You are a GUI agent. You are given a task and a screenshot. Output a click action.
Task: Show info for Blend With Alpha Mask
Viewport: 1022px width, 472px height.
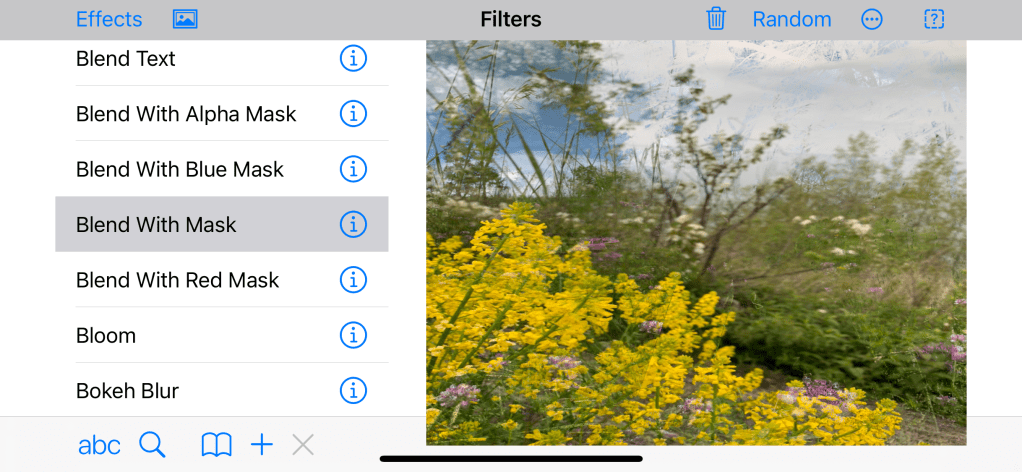coord(353,114)
